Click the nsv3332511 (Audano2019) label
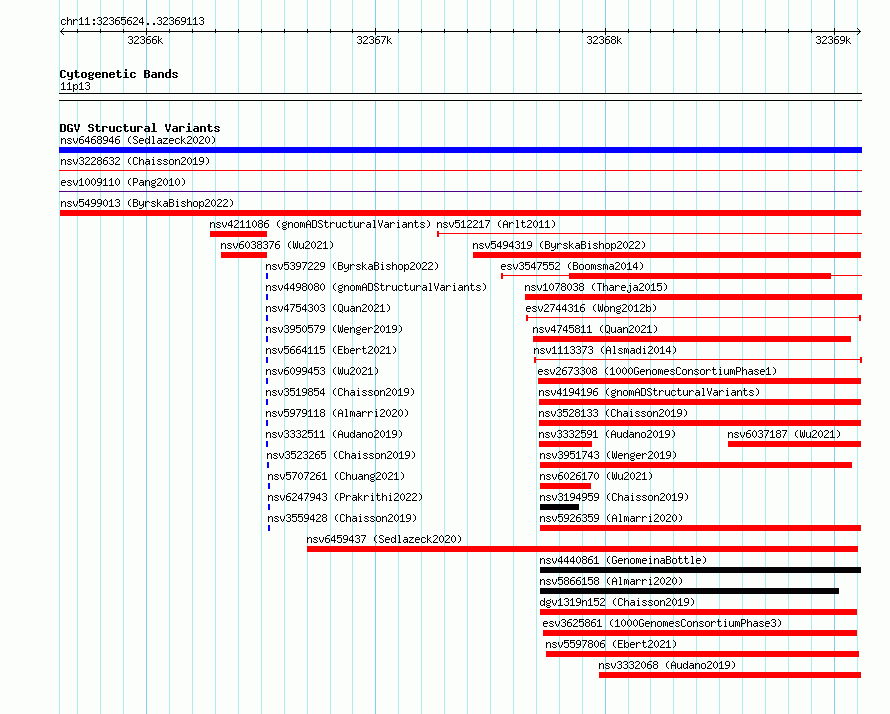 pos(334,434)
